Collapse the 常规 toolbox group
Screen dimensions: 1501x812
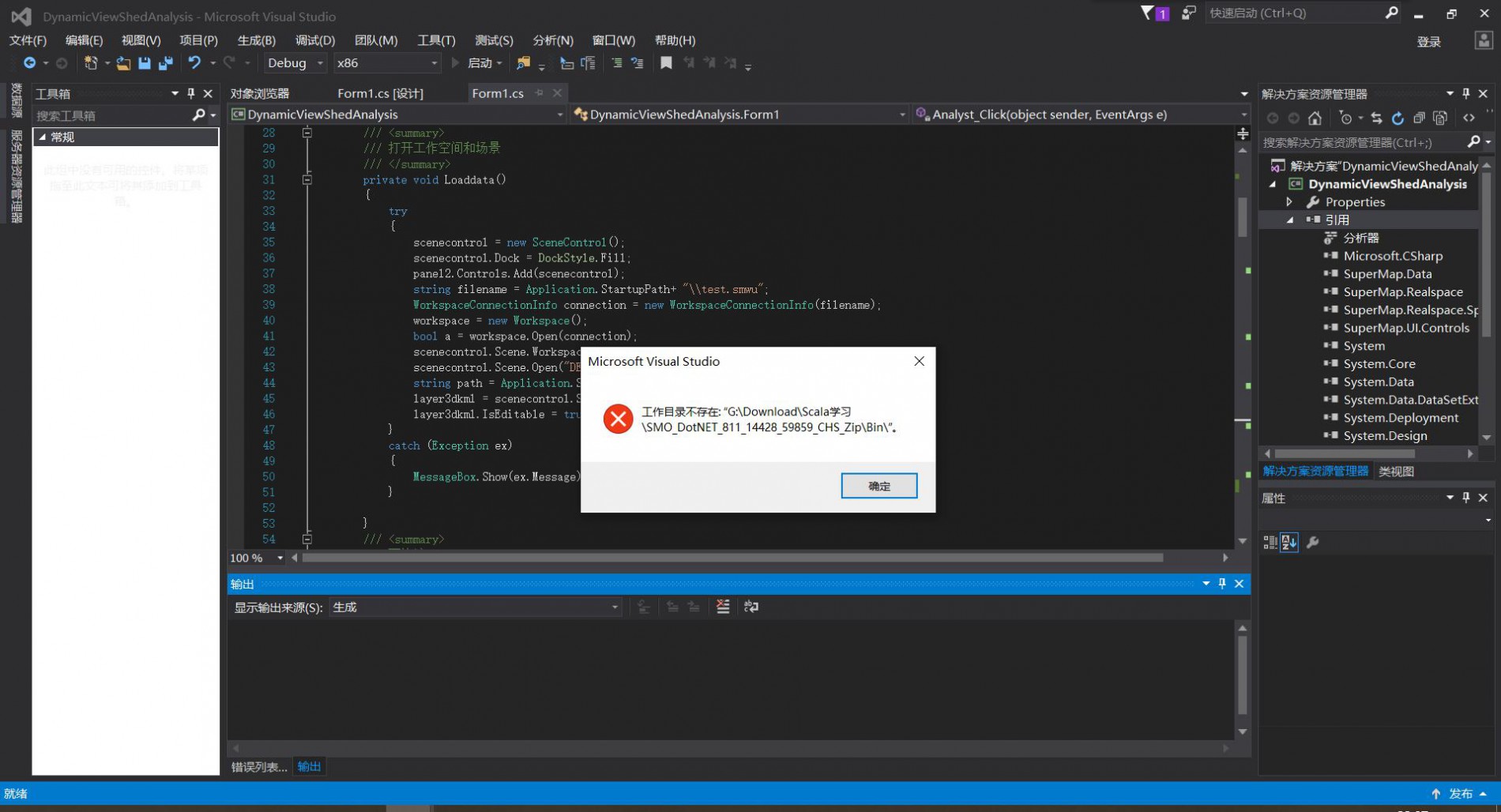(x=43, y=137)
